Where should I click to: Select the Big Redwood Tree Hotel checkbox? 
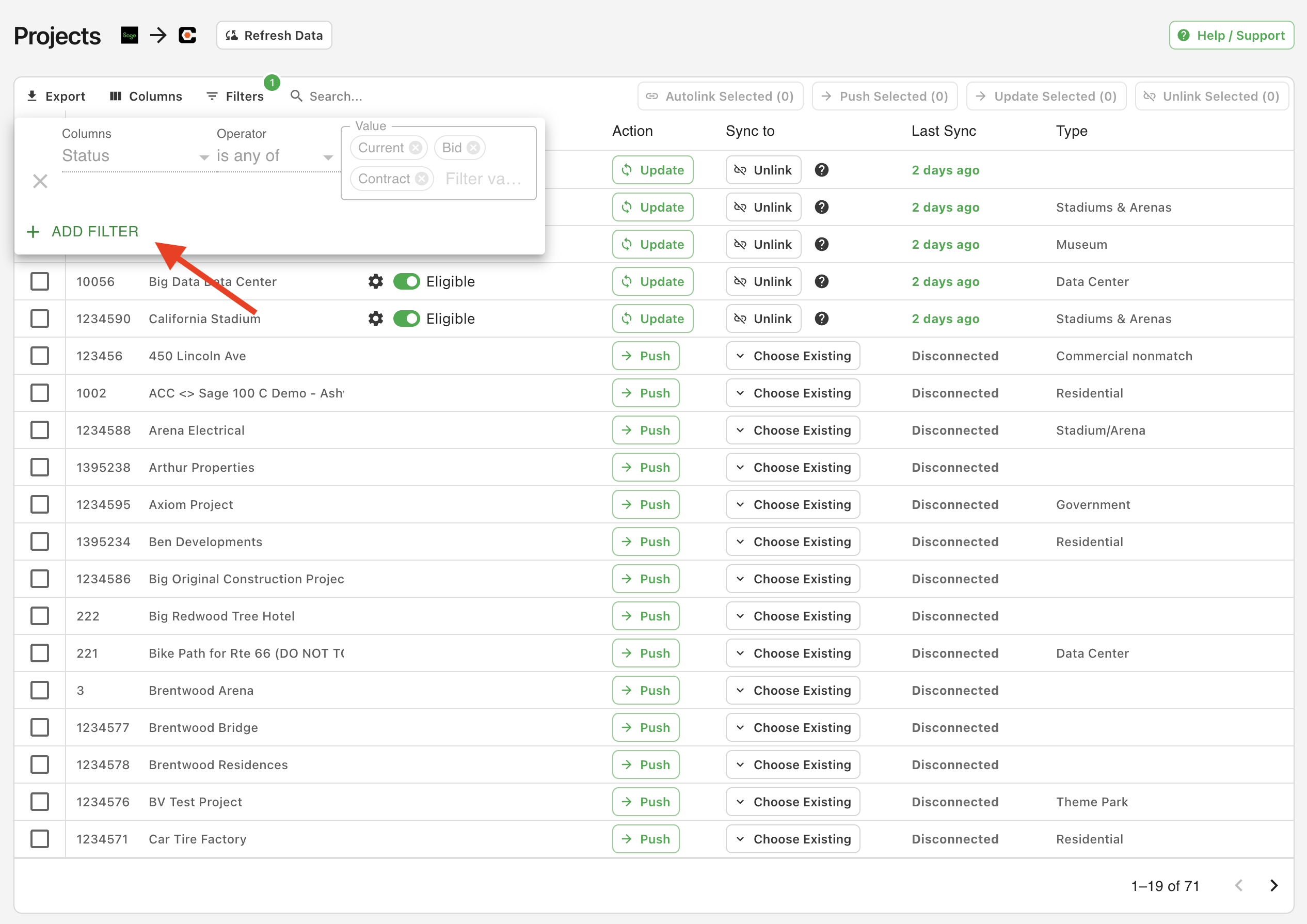[x=40, y=616]
